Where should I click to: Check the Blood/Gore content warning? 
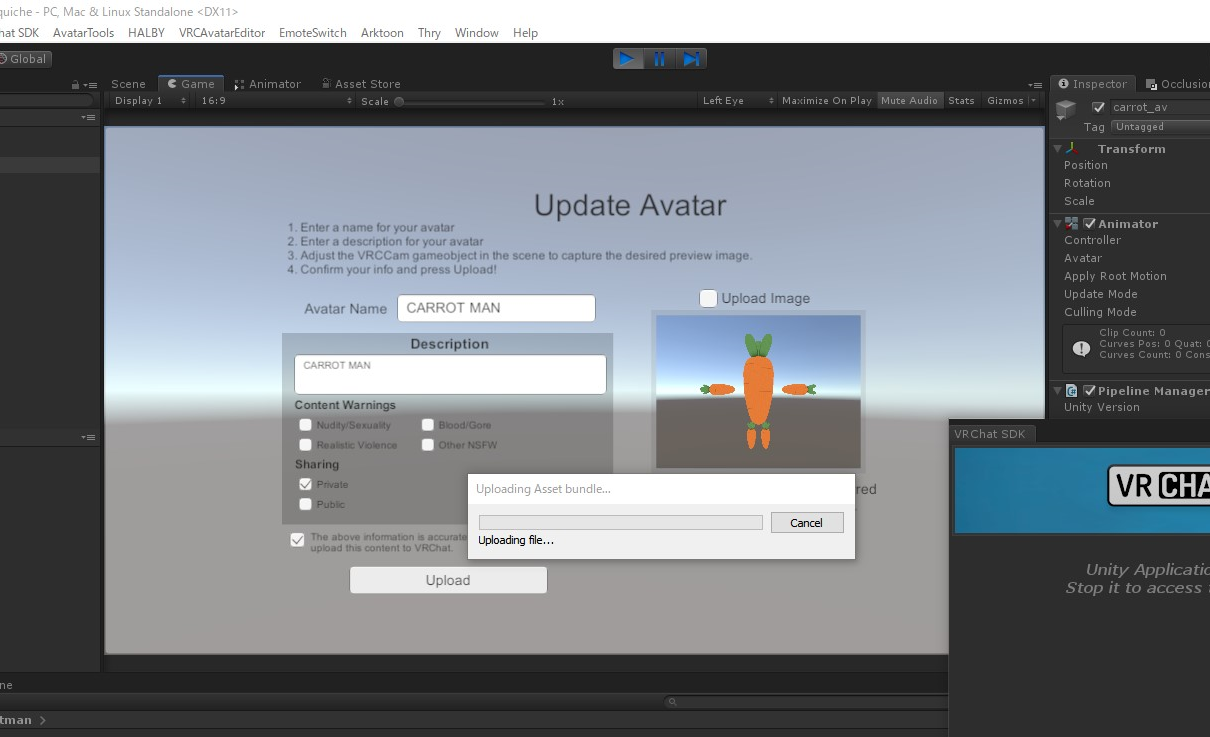(428, 425)
